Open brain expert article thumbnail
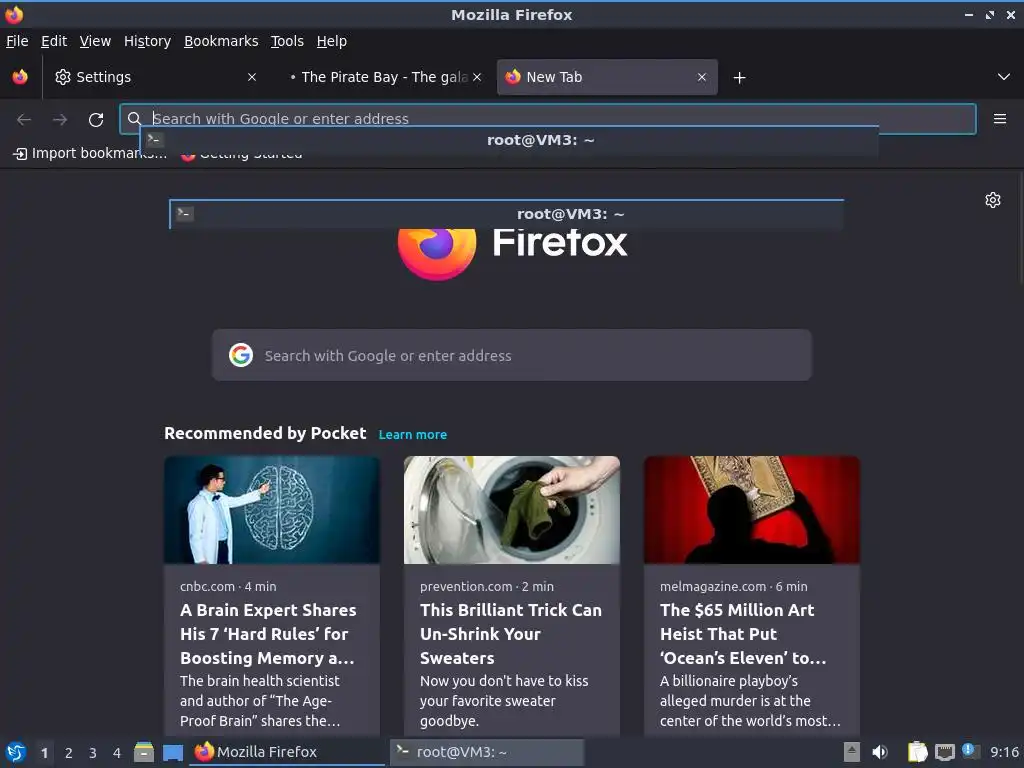Image resolution: width=1024 pixels, height=768 pixels. click(x=272, y=510)
